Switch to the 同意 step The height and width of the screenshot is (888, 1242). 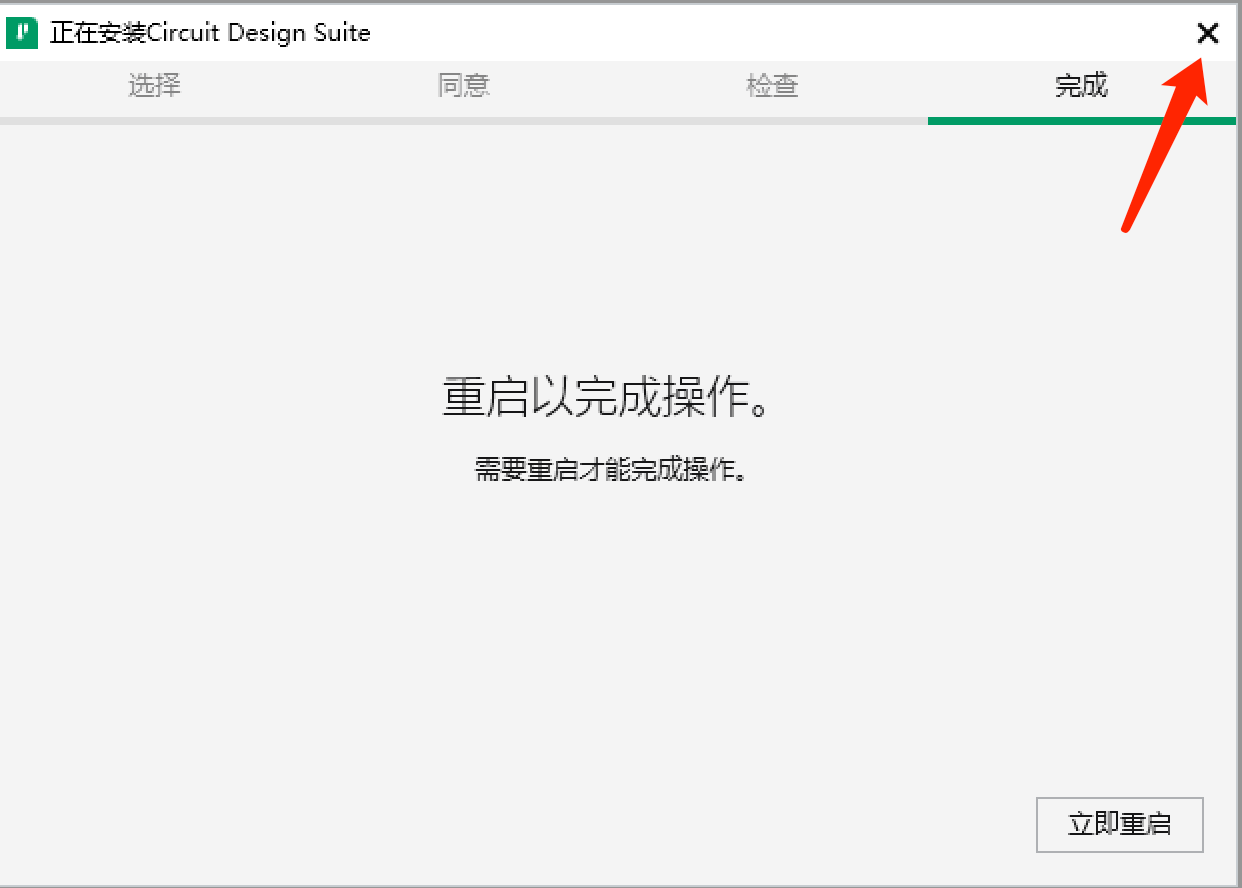tap(463, 86)
